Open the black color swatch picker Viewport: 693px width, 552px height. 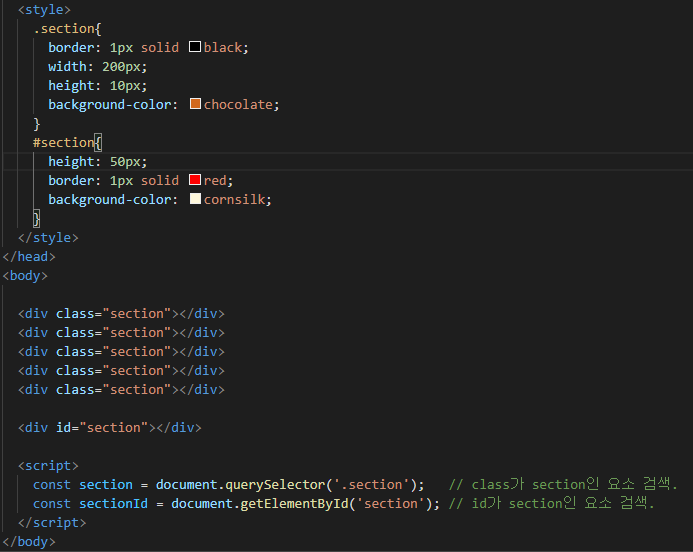point(195,47)
